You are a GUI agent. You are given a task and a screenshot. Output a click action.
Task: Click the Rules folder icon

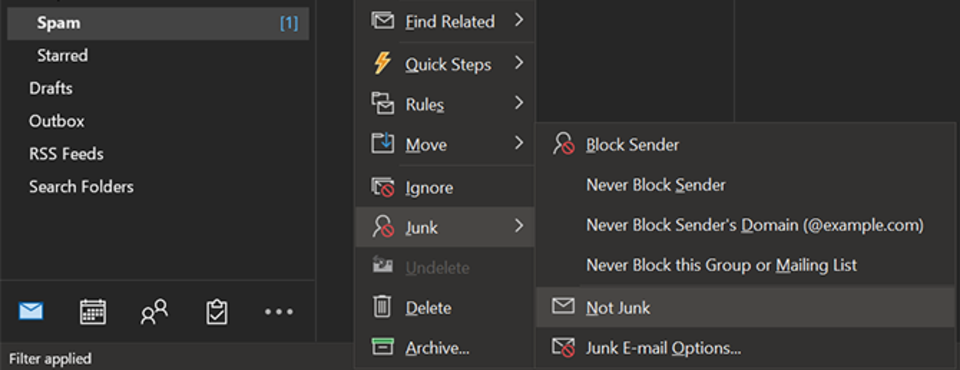pos(383,104)
